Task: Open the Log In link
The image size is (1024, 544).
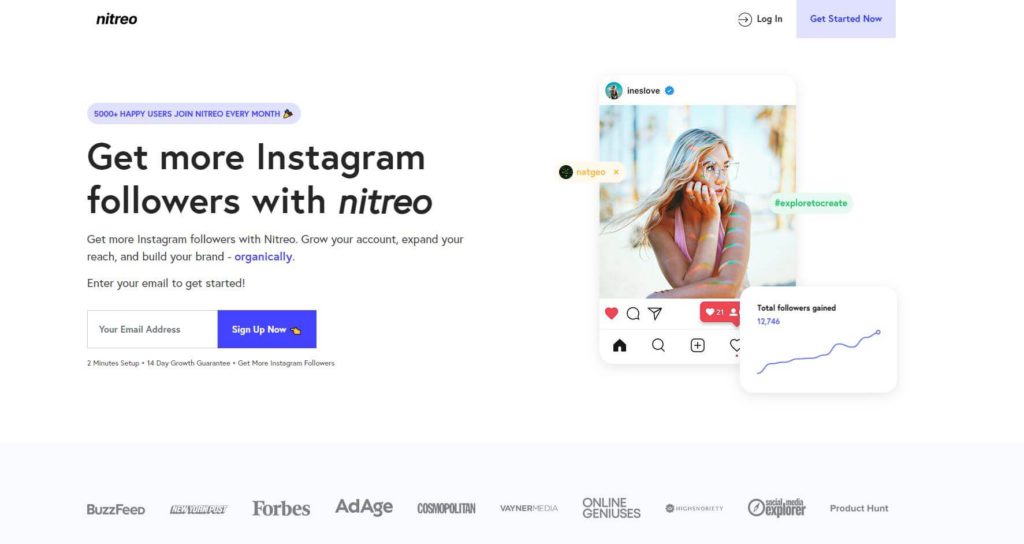Action: coord(760,19)
